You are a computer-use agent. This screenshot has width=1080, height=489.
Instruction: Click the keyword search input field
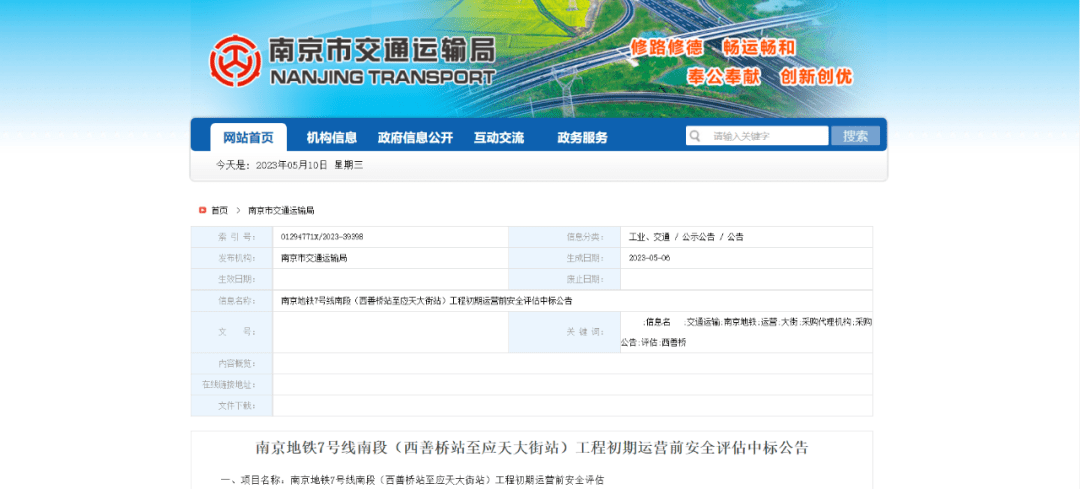(x=758, y=136)
